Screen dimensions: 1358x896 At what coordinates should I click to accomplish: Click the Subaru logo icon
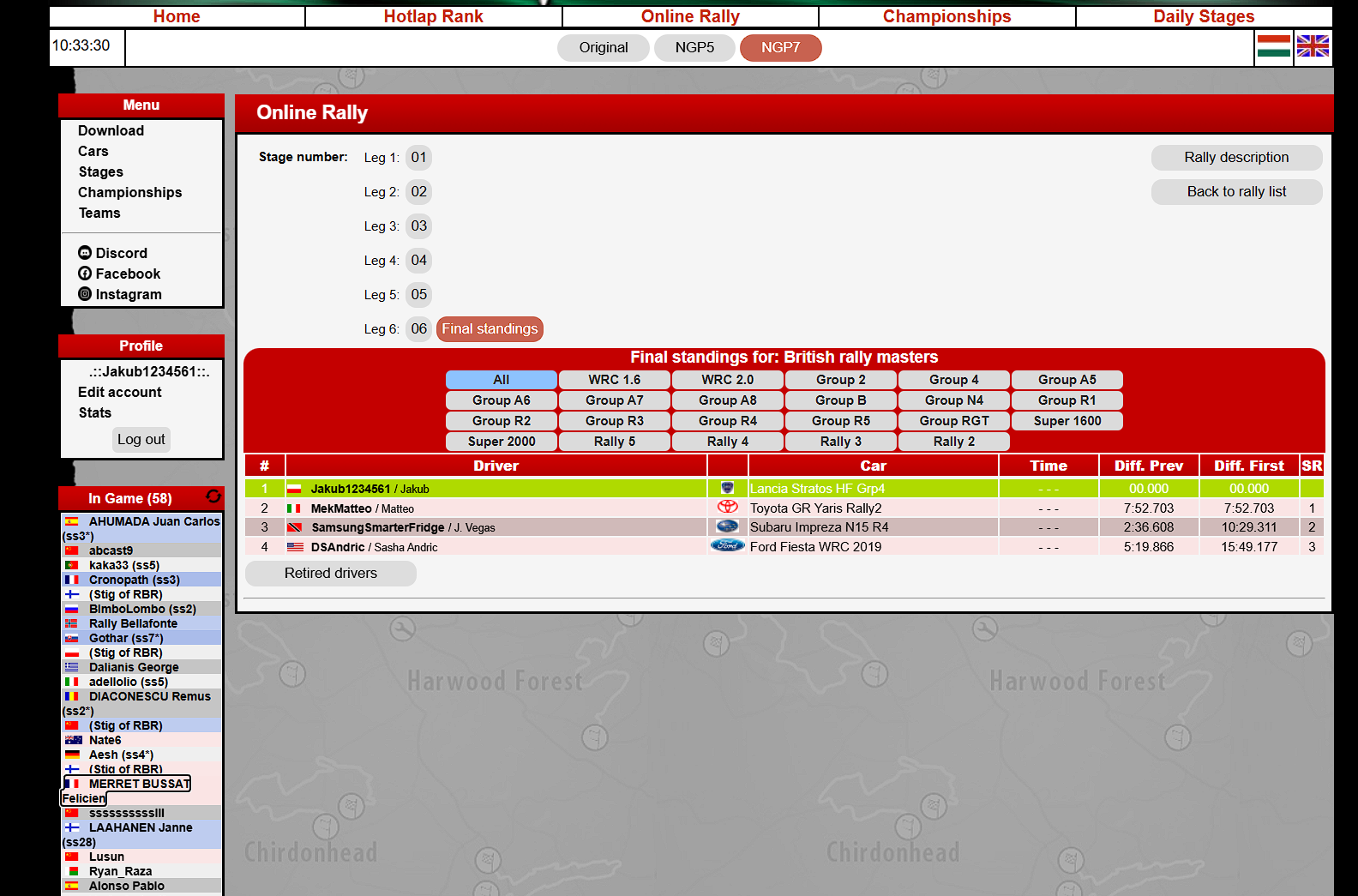coord(727,526)
